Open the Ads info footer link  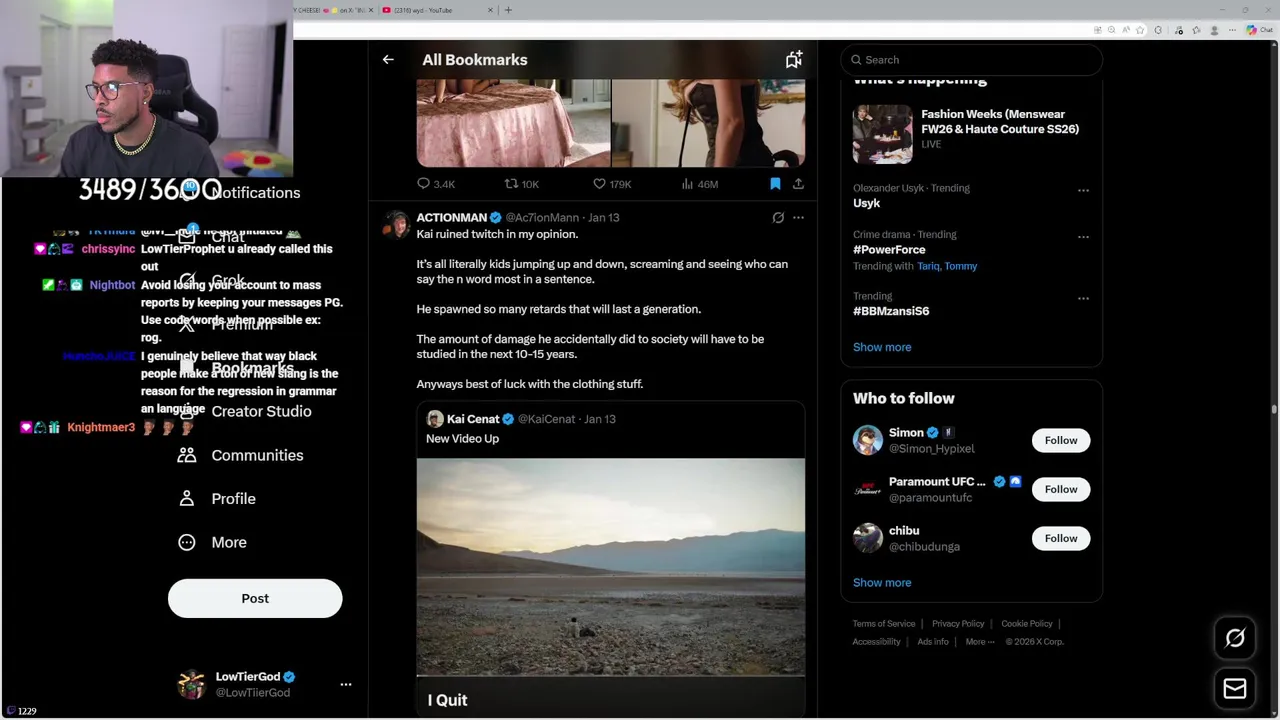933,642
